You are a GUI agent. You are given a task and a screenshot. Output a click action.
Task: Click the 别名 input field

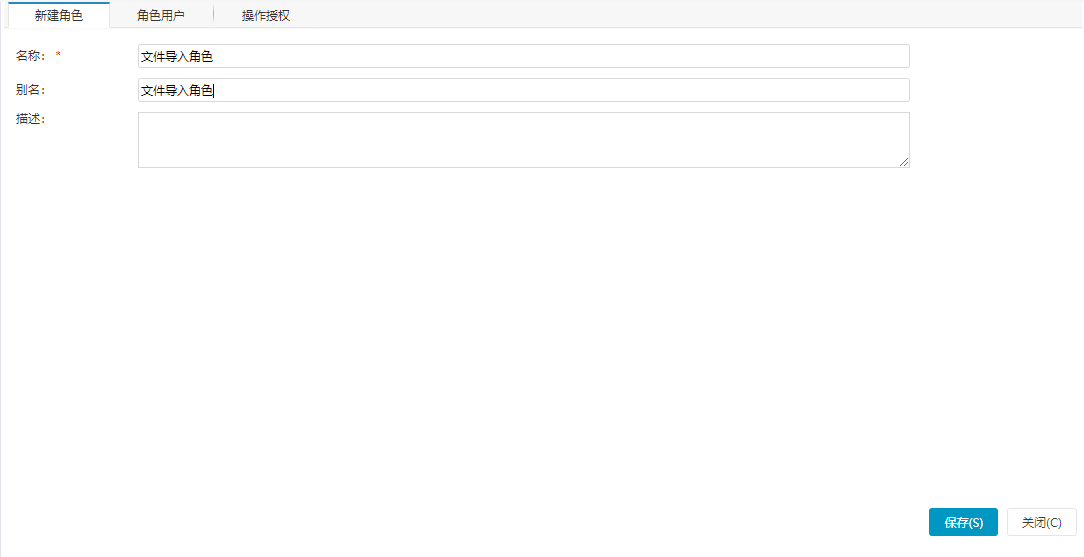[523, 90]
